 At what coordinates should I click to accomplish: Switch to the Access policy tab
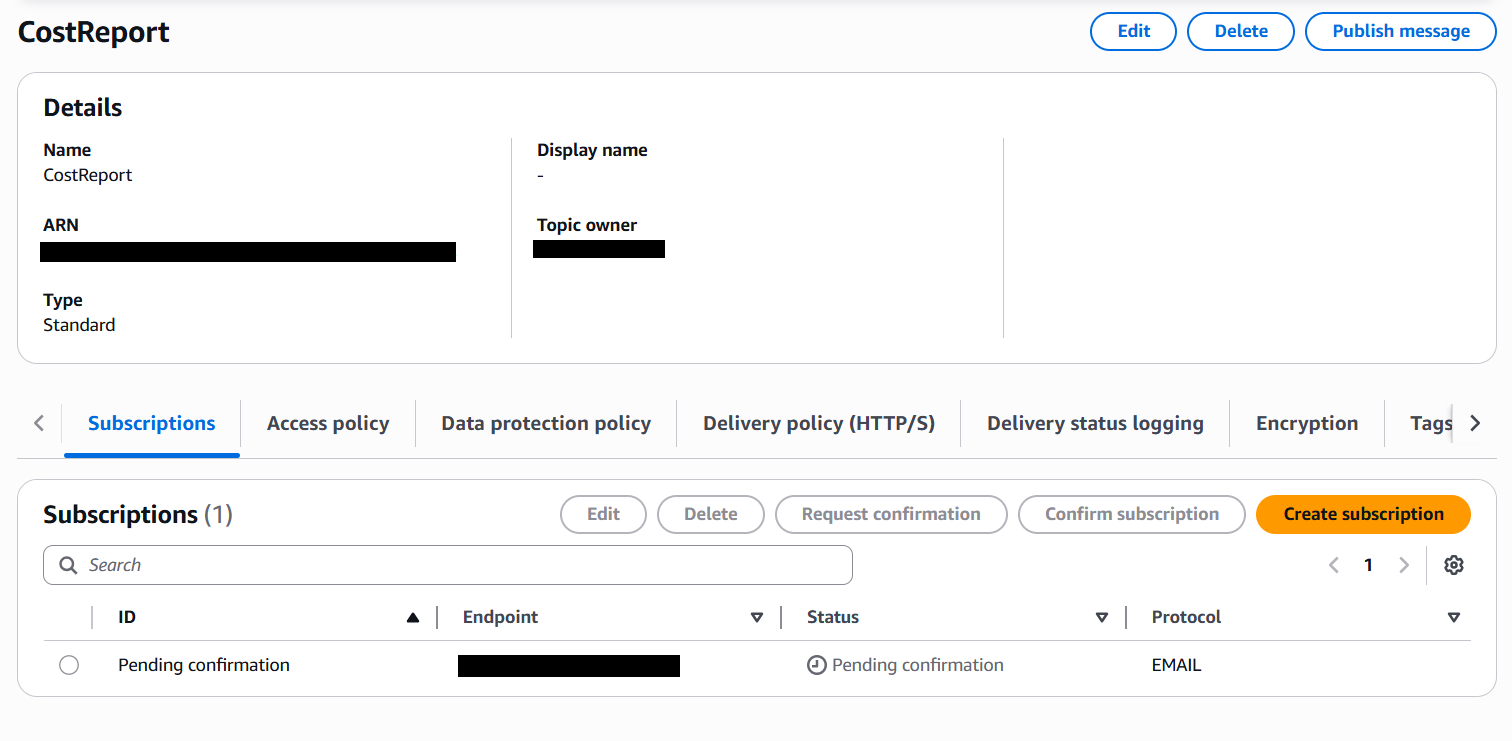(328, 423)
